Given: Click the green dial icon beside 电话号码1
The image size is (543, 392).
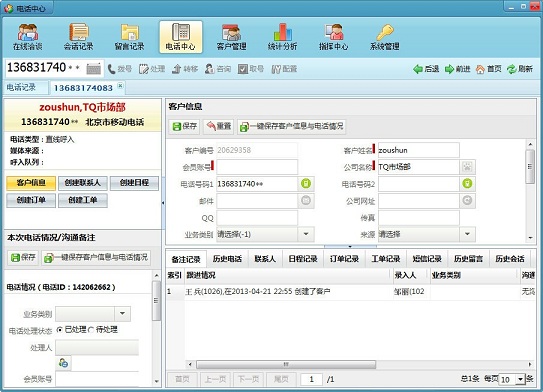Looking at the screenshot, I should (306, 184).
